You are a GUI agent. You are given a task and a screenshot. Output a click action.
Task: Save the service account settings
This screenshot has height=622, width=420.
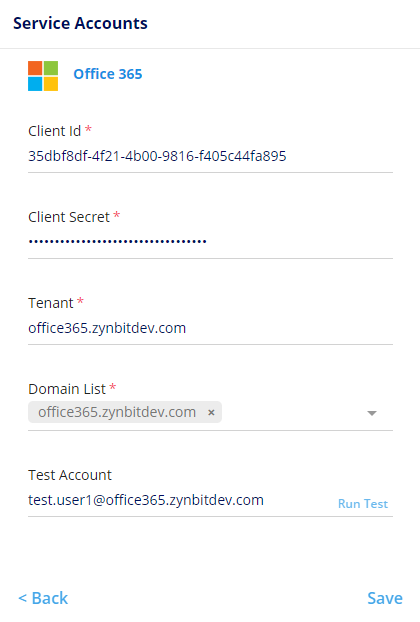click(x=385, y=598)
